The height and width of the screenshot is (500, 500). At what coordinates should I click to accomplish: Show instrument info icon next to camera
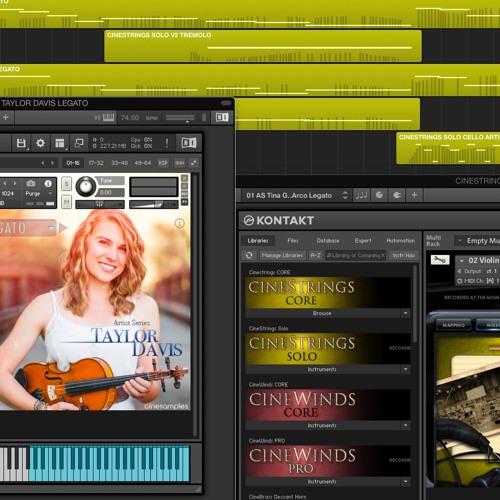coord(48,183)
